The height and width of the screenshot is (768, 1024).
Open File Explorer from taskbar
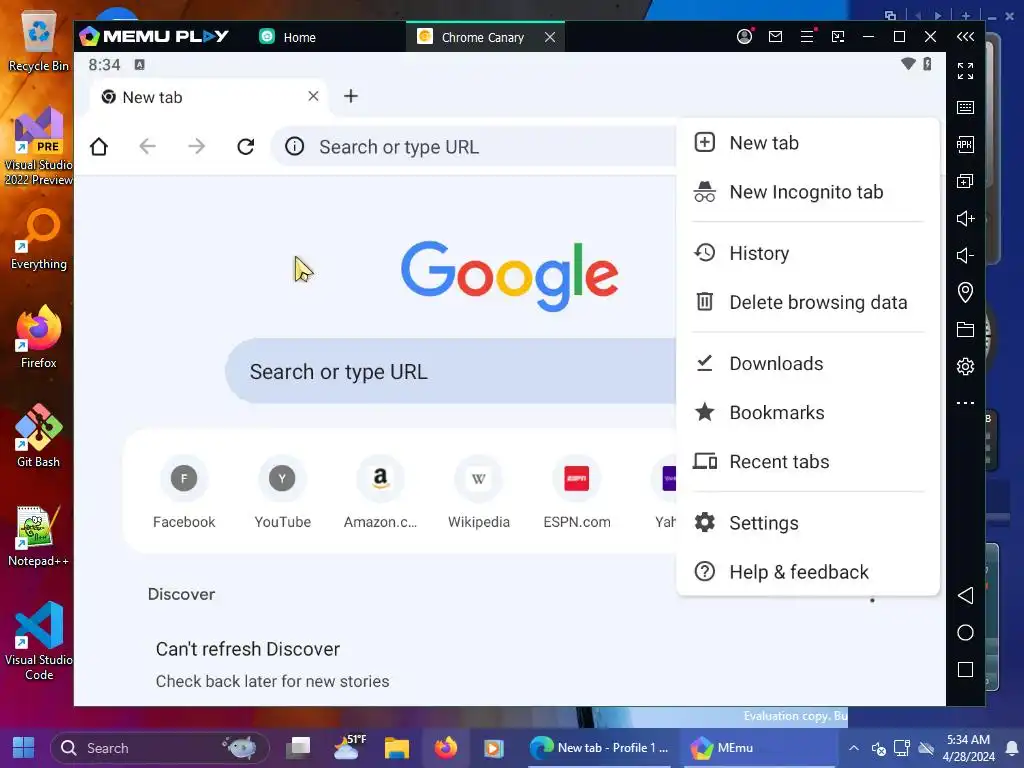pyautogui.click(x=396, y=748)
